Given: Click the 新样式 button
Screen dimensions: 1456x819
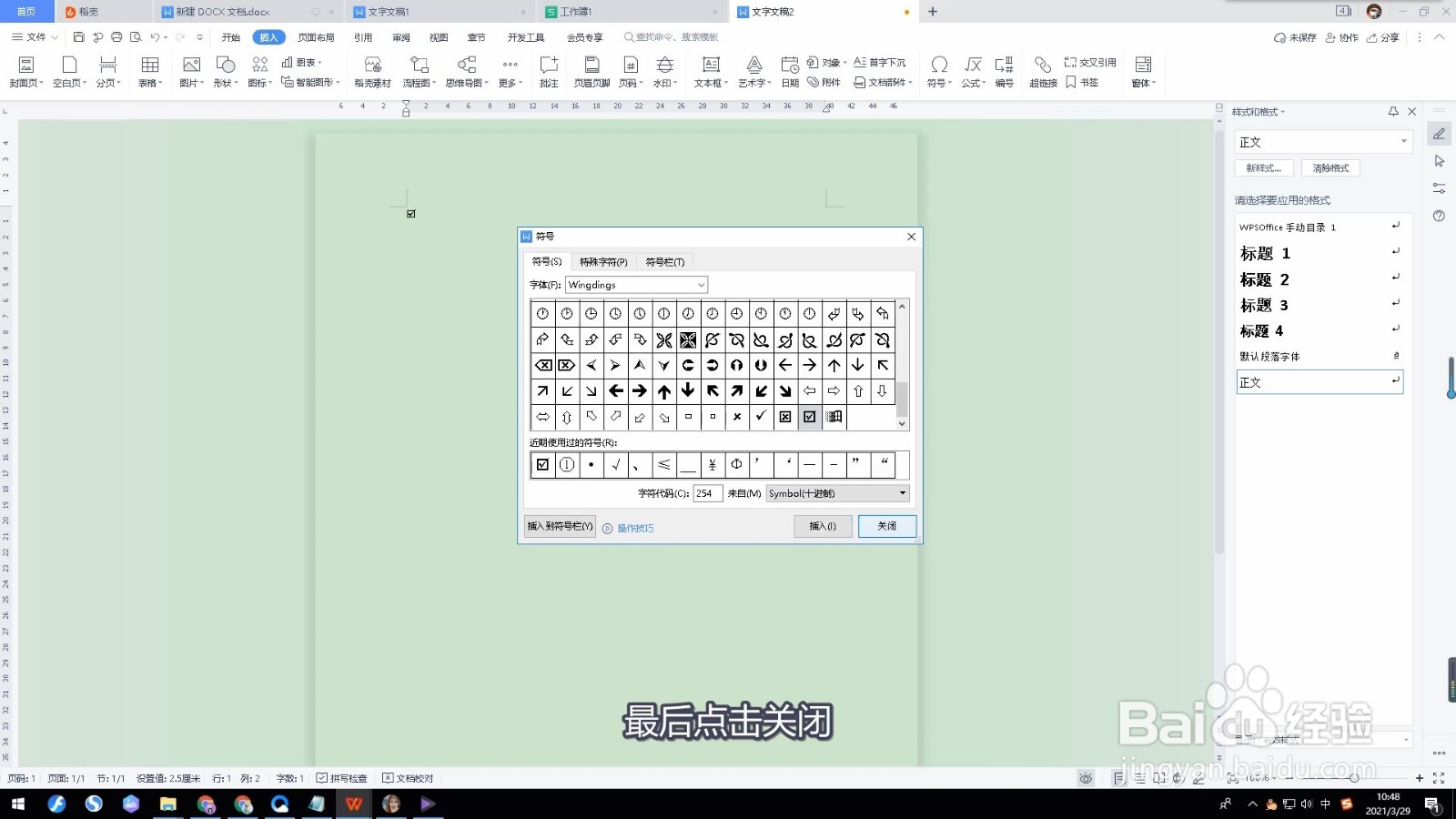Looking at the screenshot, I should tap(1264, 167).
